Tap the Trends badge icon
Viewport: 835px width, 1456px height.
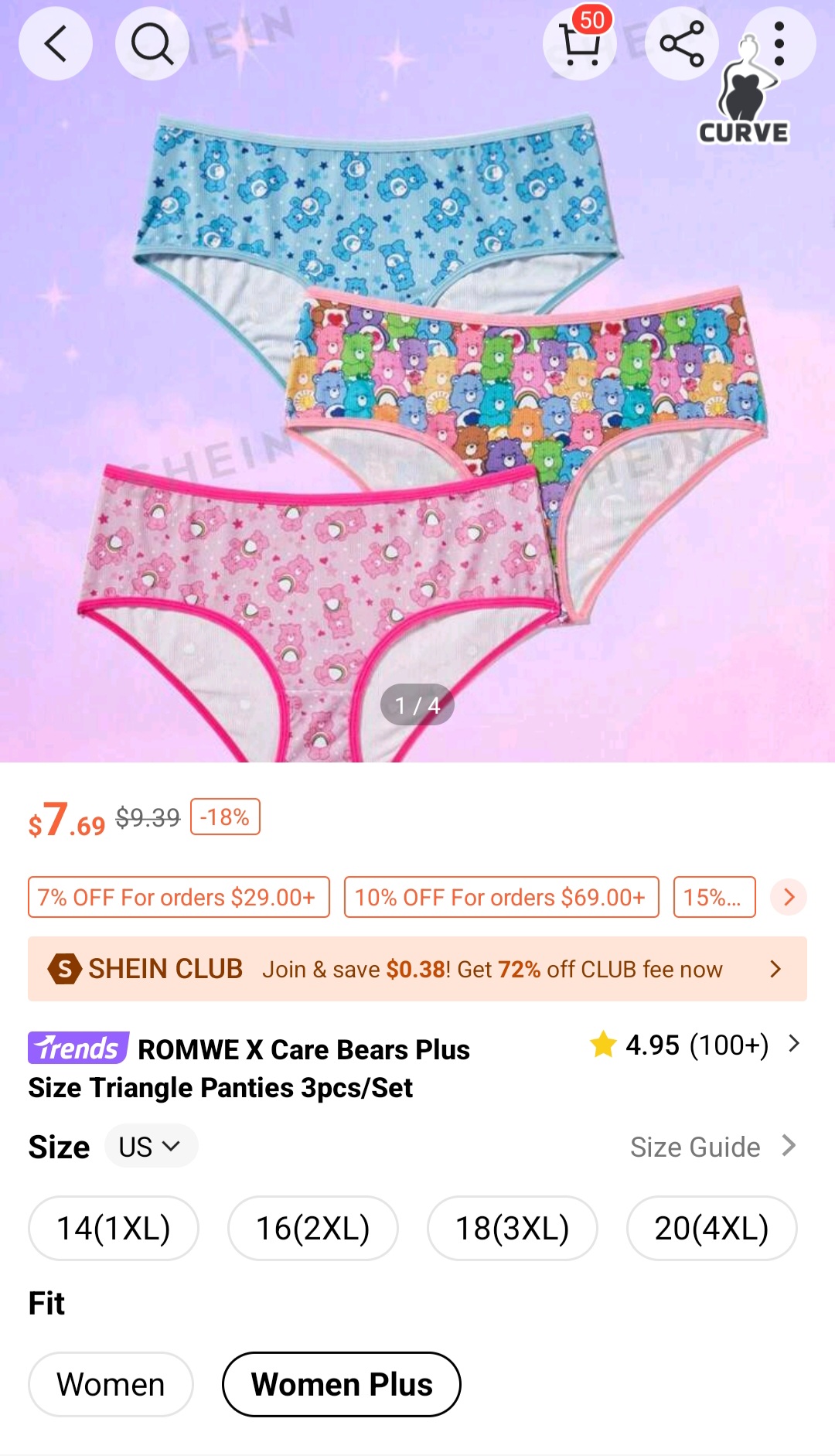[78, 1048]
